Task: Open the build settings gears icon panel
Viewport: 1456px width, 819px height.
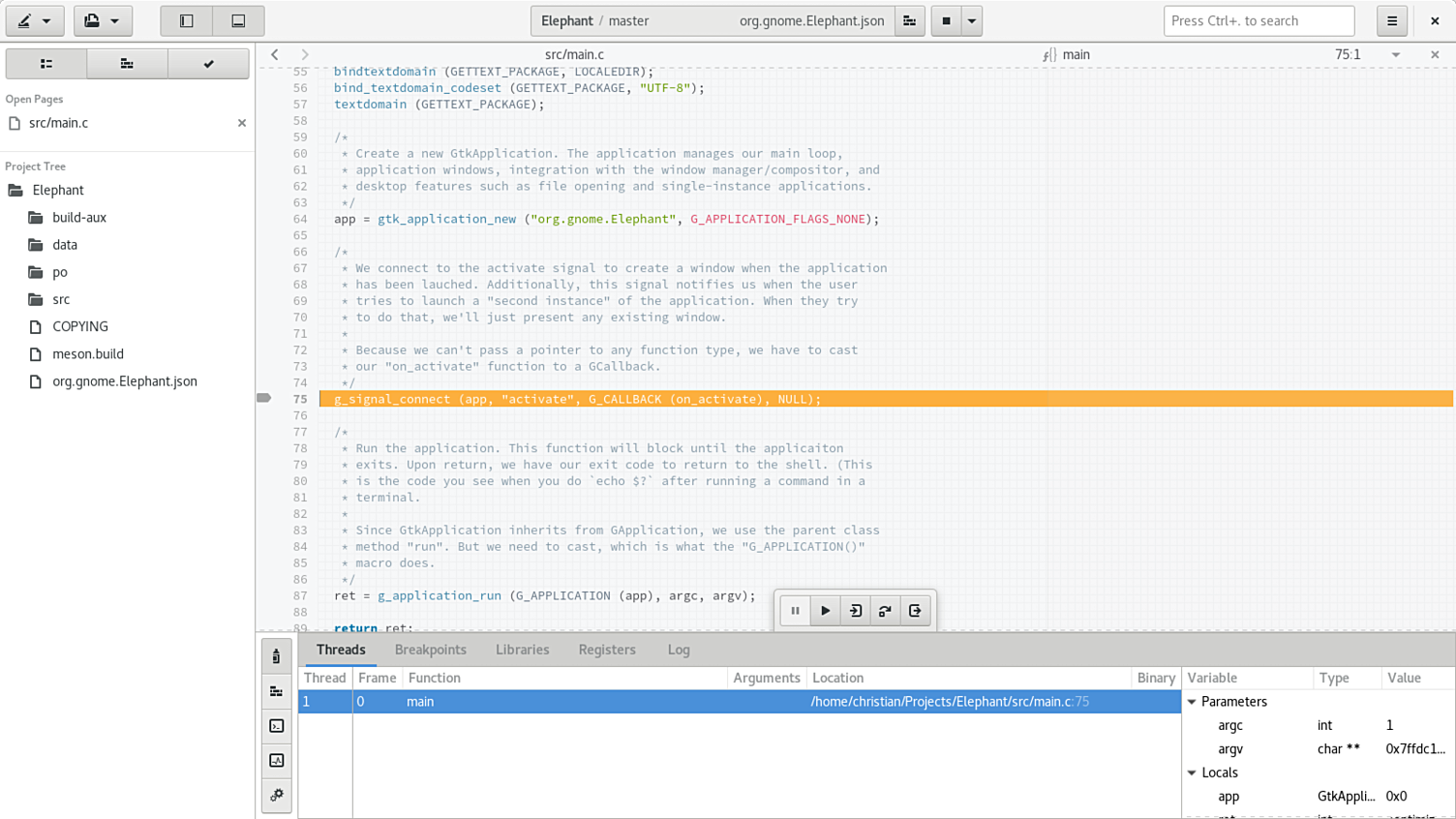Action: tap(277, 795)
